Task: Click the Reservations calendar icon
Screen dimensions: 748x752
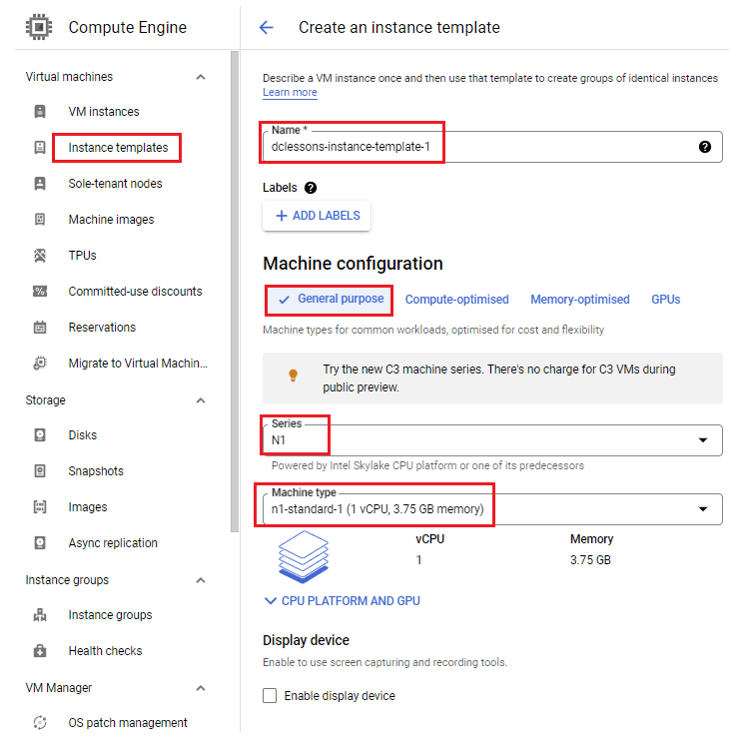Action: pos(40,328)
